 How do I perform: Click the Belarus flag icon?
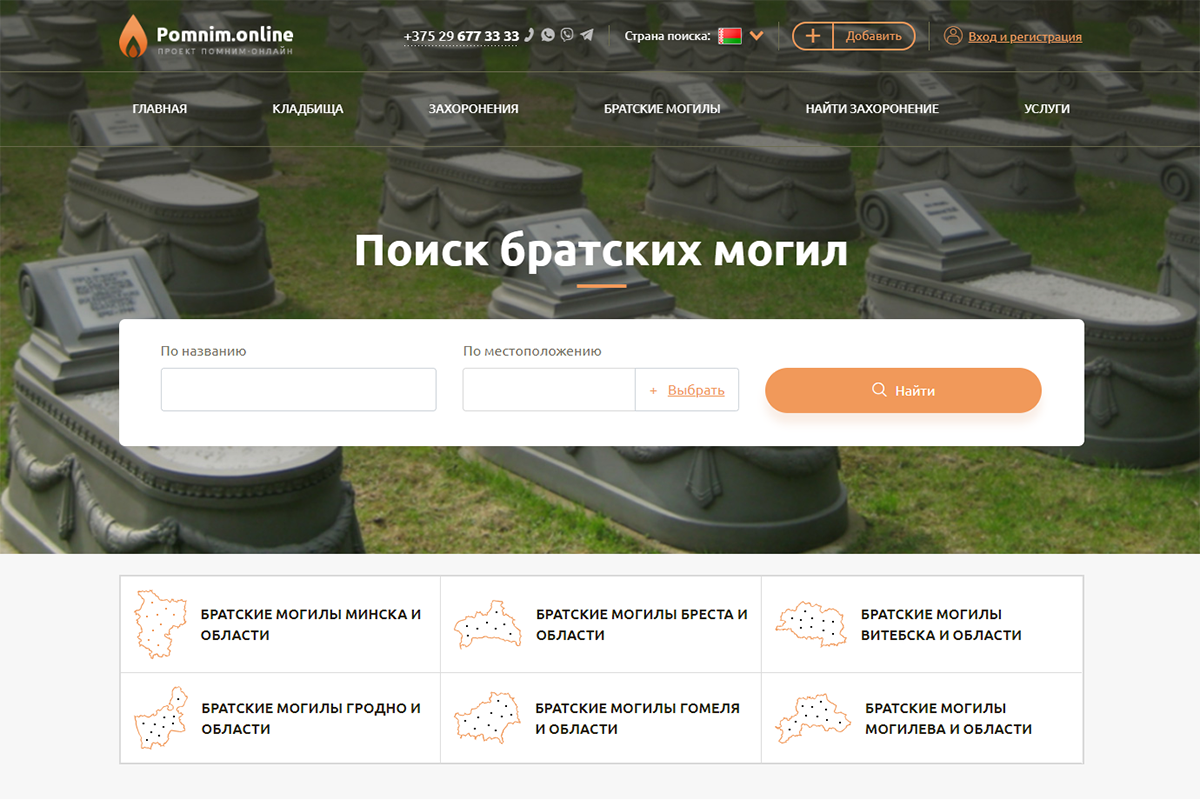[x=730, y=36]
